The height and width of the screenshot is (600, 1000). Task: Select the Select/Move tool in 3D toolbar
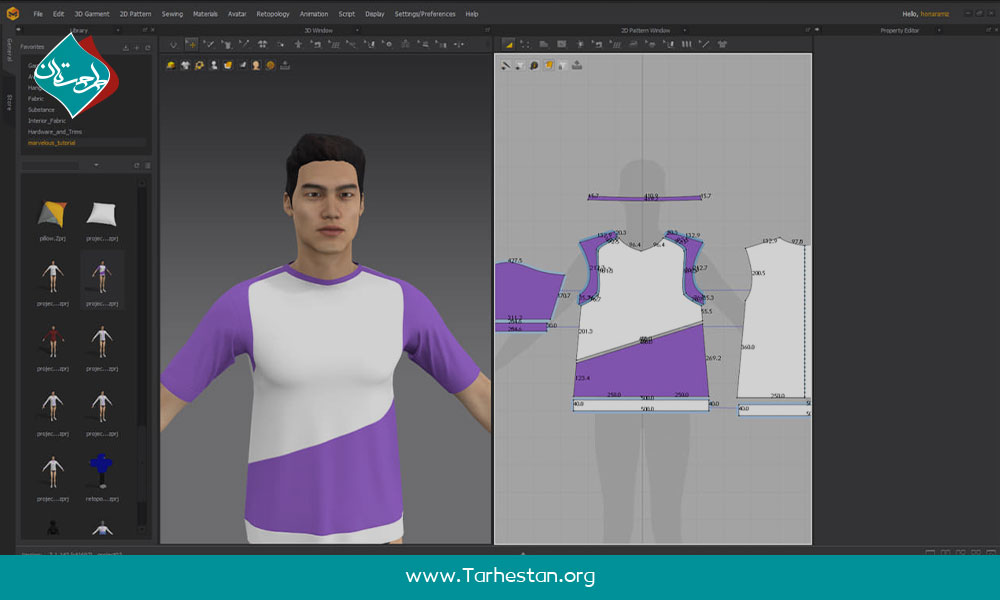click(x=191, y=44)
